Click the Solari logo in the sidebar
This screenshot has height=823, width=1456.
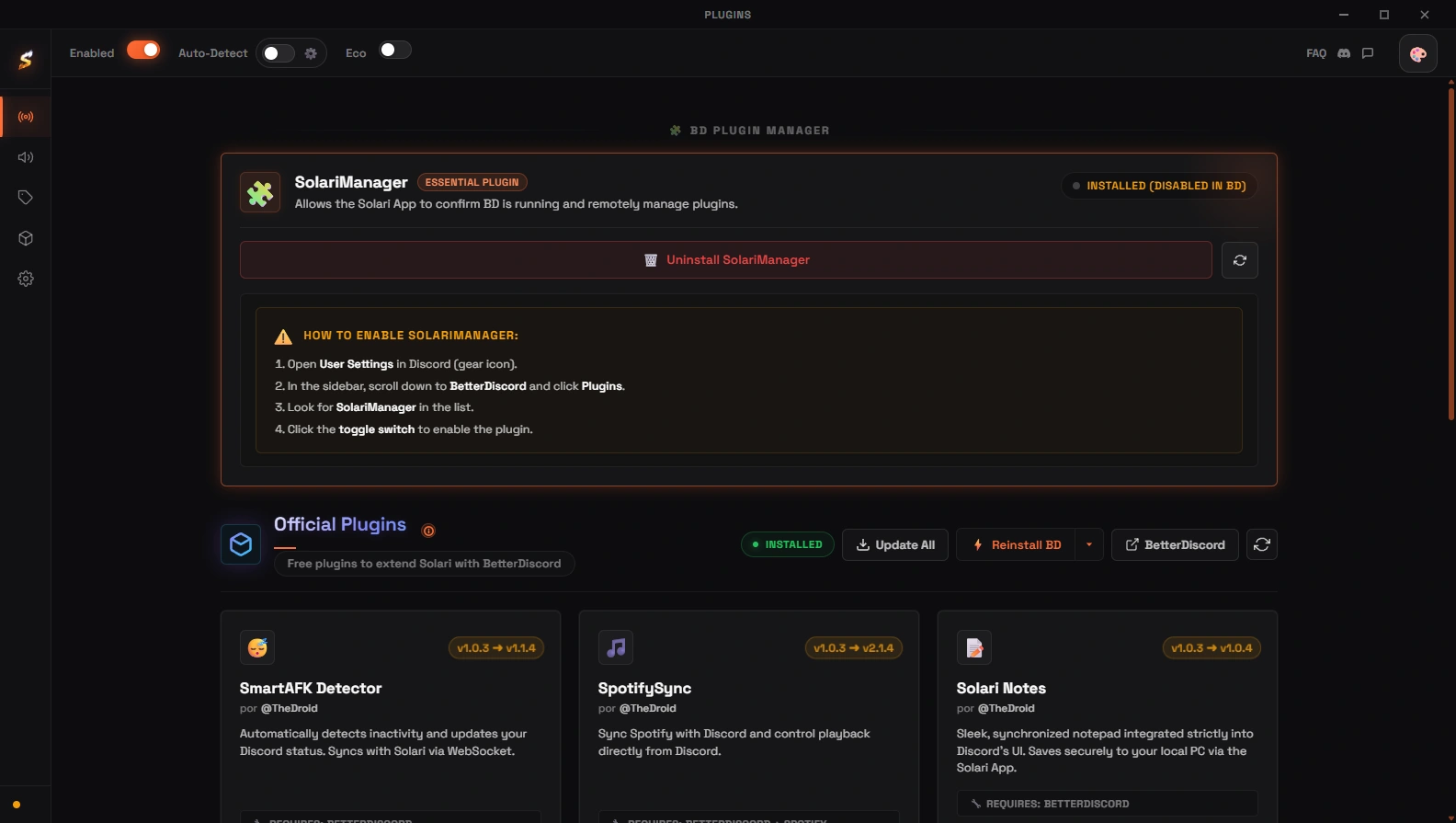point(26,60)
